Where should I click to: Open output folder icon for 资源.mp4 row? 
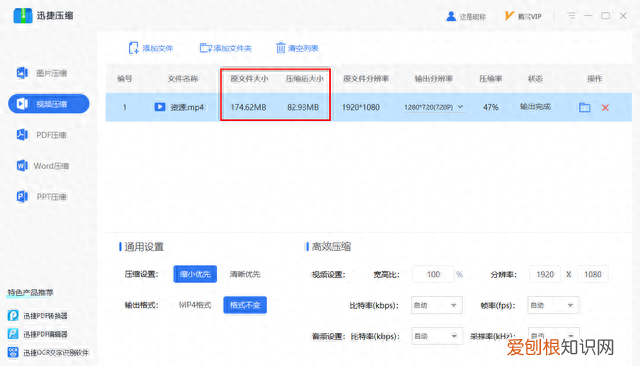(x=584, y=107)
